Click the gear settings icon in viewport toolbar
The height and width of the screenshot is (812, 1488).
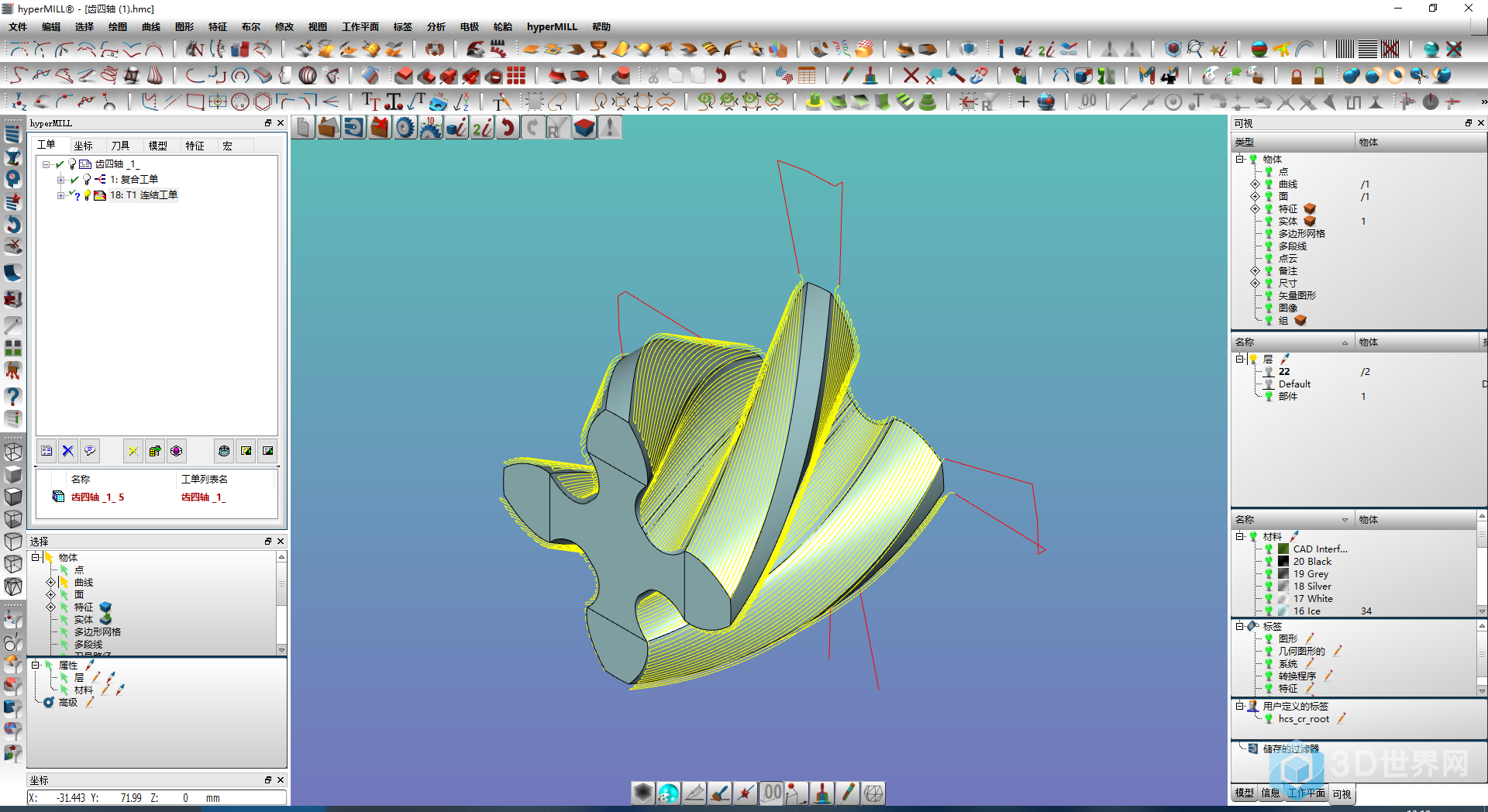(405, 128)
